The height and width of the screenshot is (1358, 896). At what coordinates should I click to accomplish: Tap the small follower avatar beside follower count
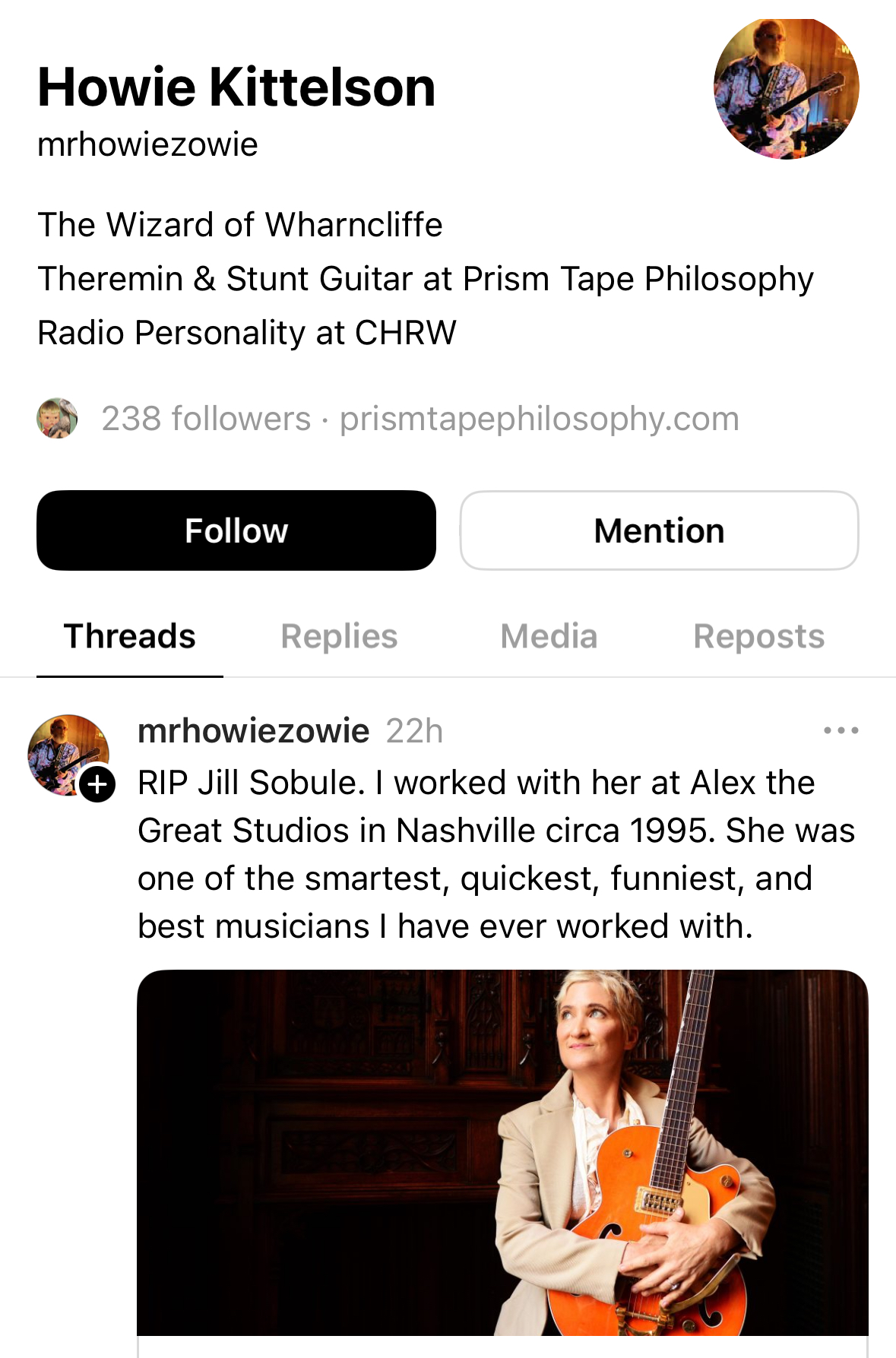click(x=57, y=418)
